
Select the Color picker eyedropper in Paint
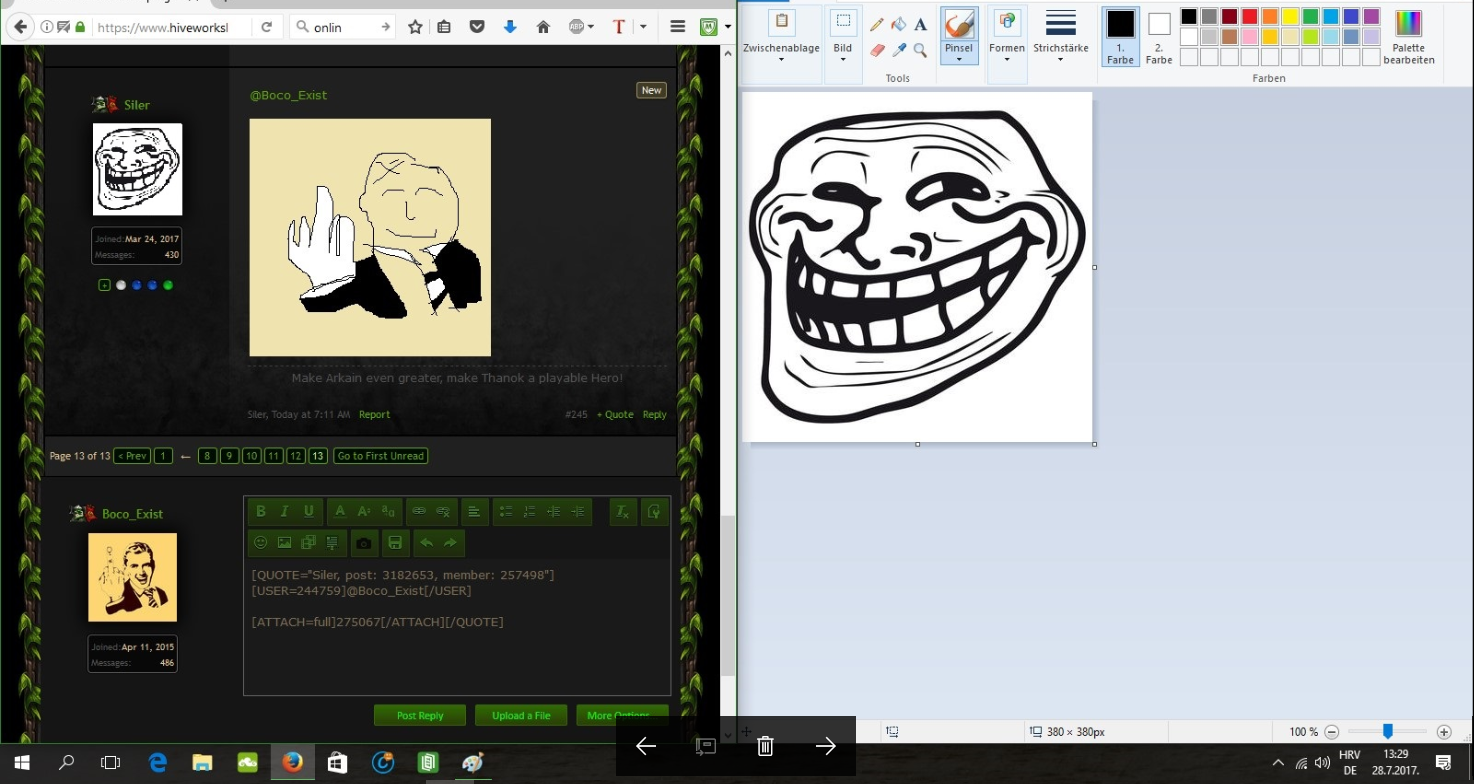[x=898, y=50]
